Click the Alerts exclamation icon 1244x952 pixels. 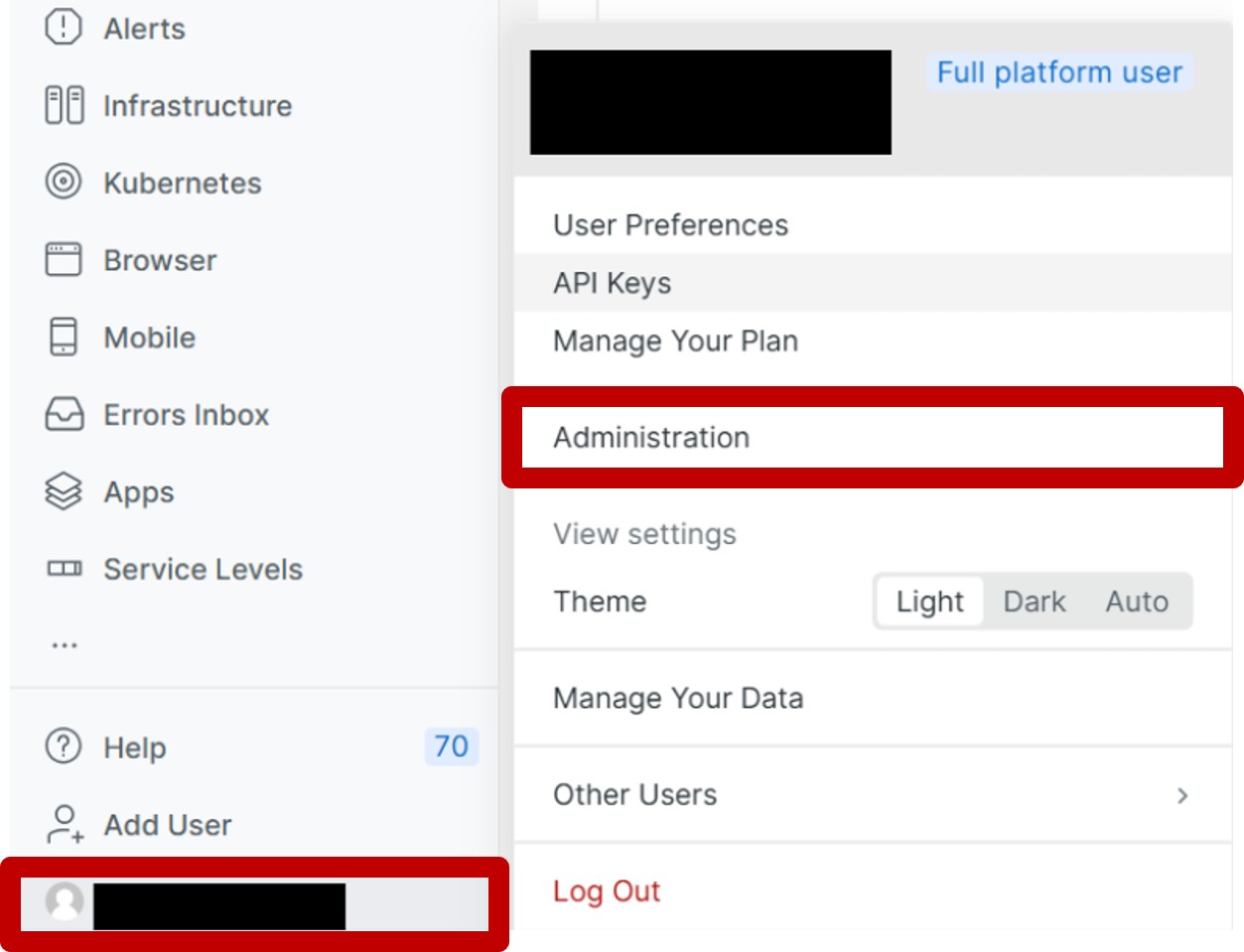(x=64, y=27)
